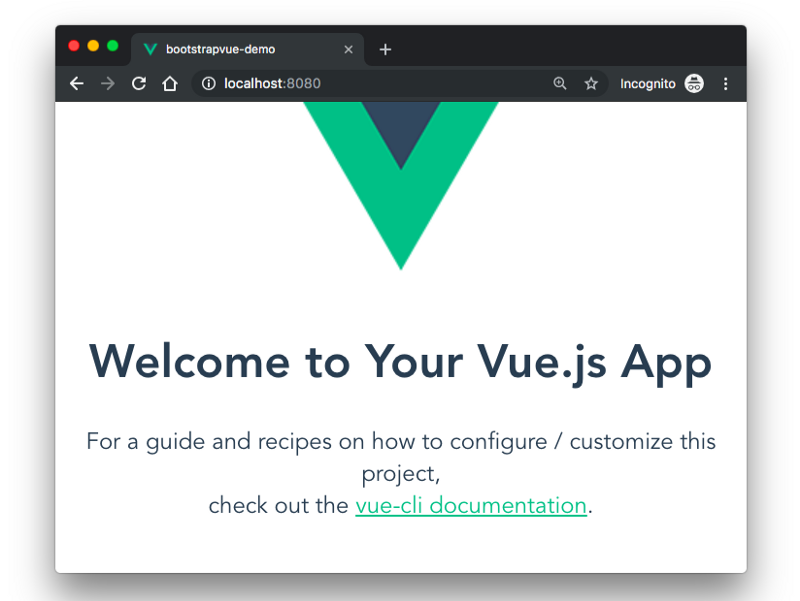Click the page reload icon
Image resolution: width=800 pixels, height=601 pixels.
(138, 83)
